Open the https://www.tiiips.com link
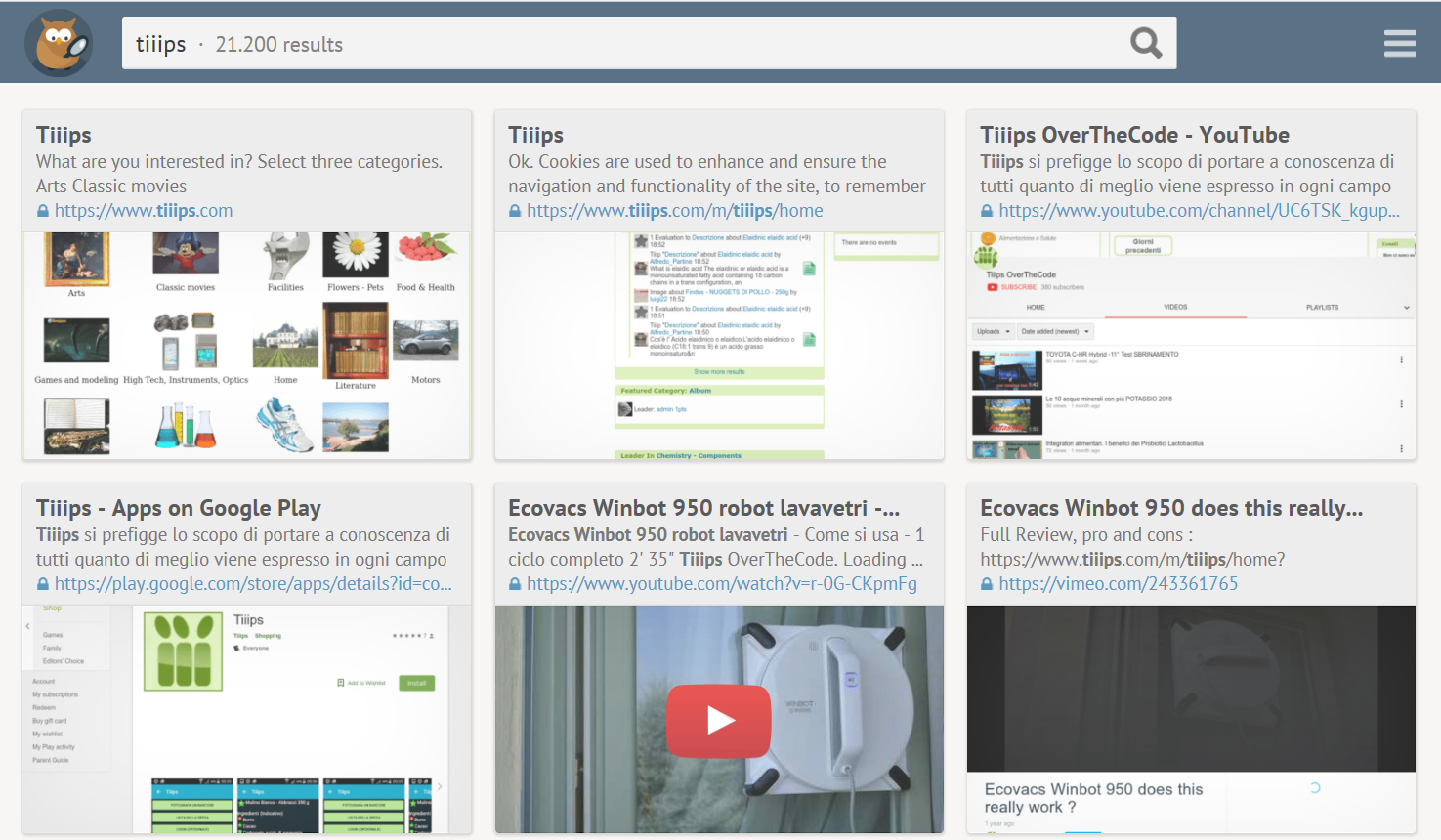Screen dimensions: 1441x840 coord(143,211)
